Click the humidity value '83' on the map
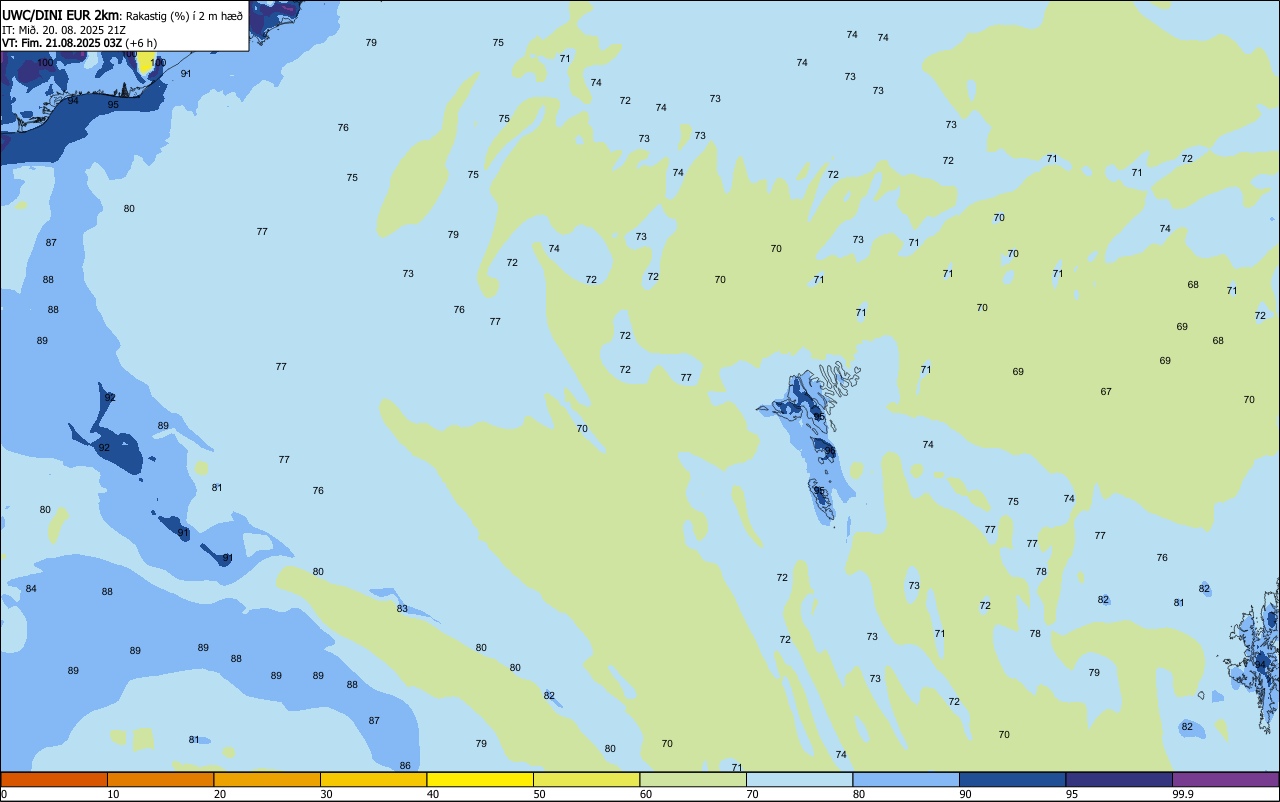Screen dimensions: 1280x802 click(402, 608)
